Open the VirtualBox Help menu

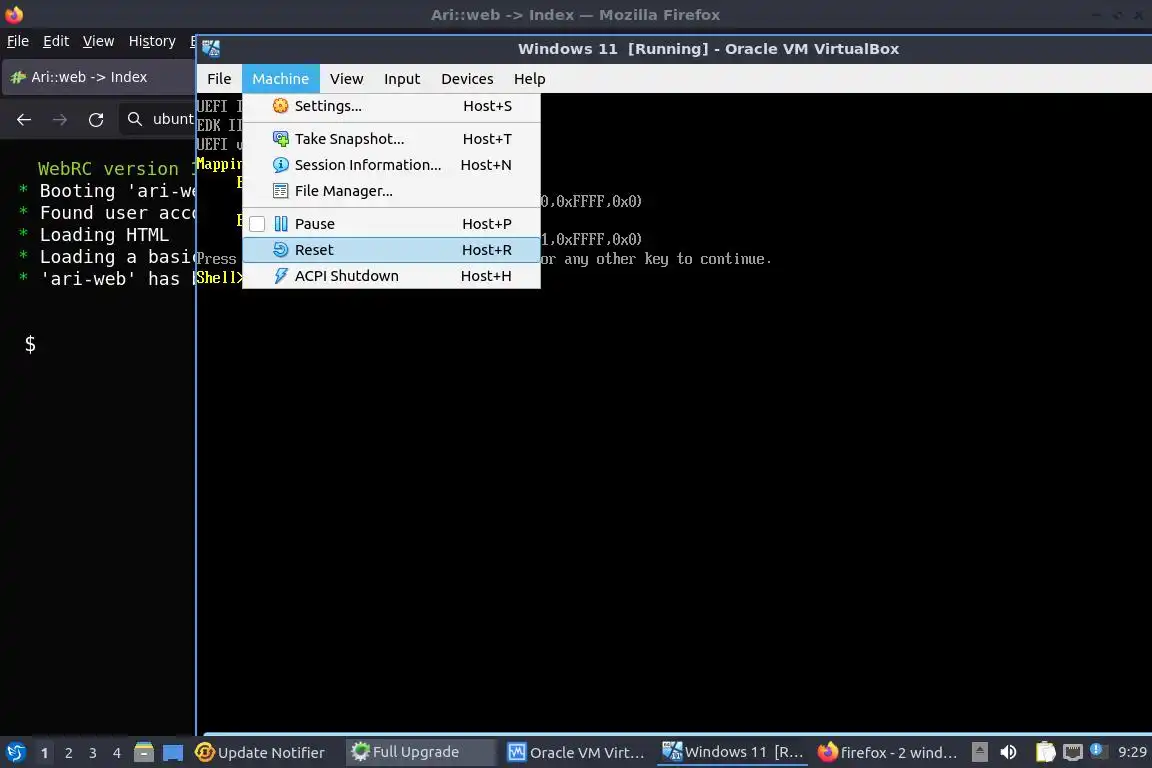(x=529, y=79)
